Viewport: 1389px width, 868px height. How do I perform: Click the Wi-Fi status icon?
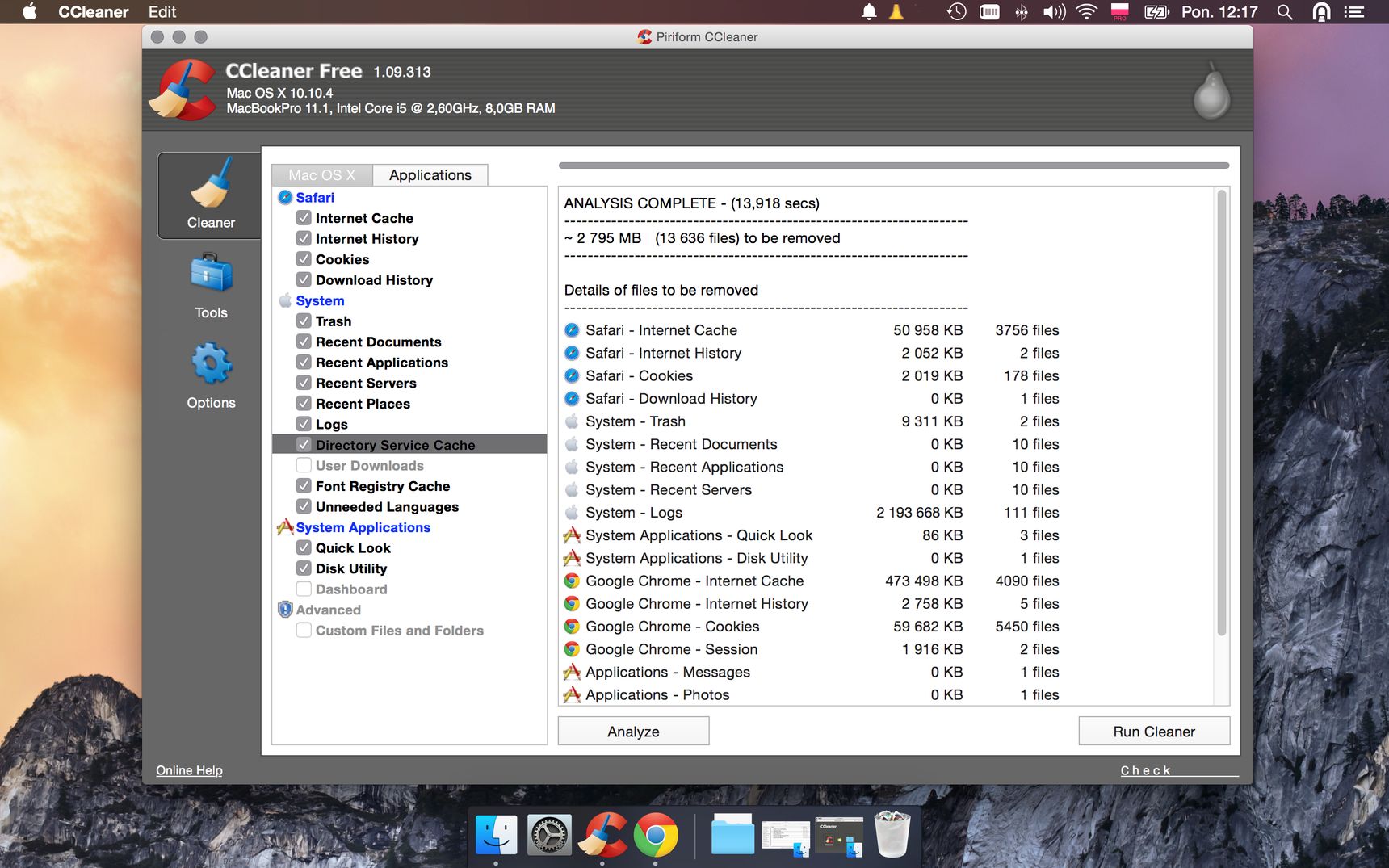[x=1087, y=12]
